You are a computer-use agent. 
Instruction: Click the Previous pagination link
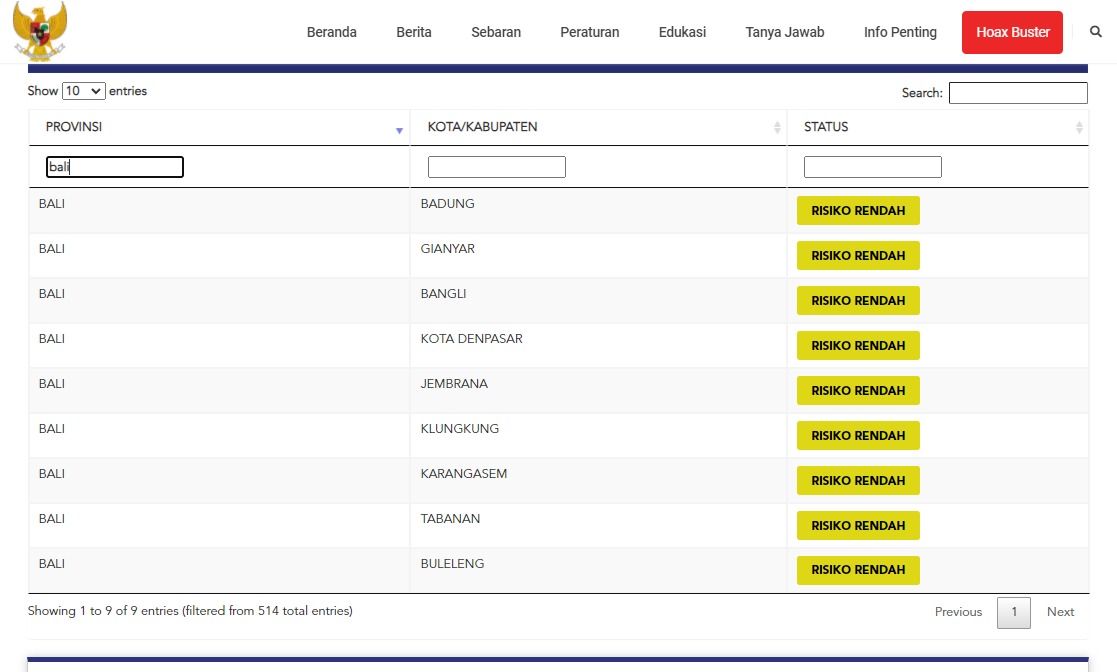coord(958,612)
